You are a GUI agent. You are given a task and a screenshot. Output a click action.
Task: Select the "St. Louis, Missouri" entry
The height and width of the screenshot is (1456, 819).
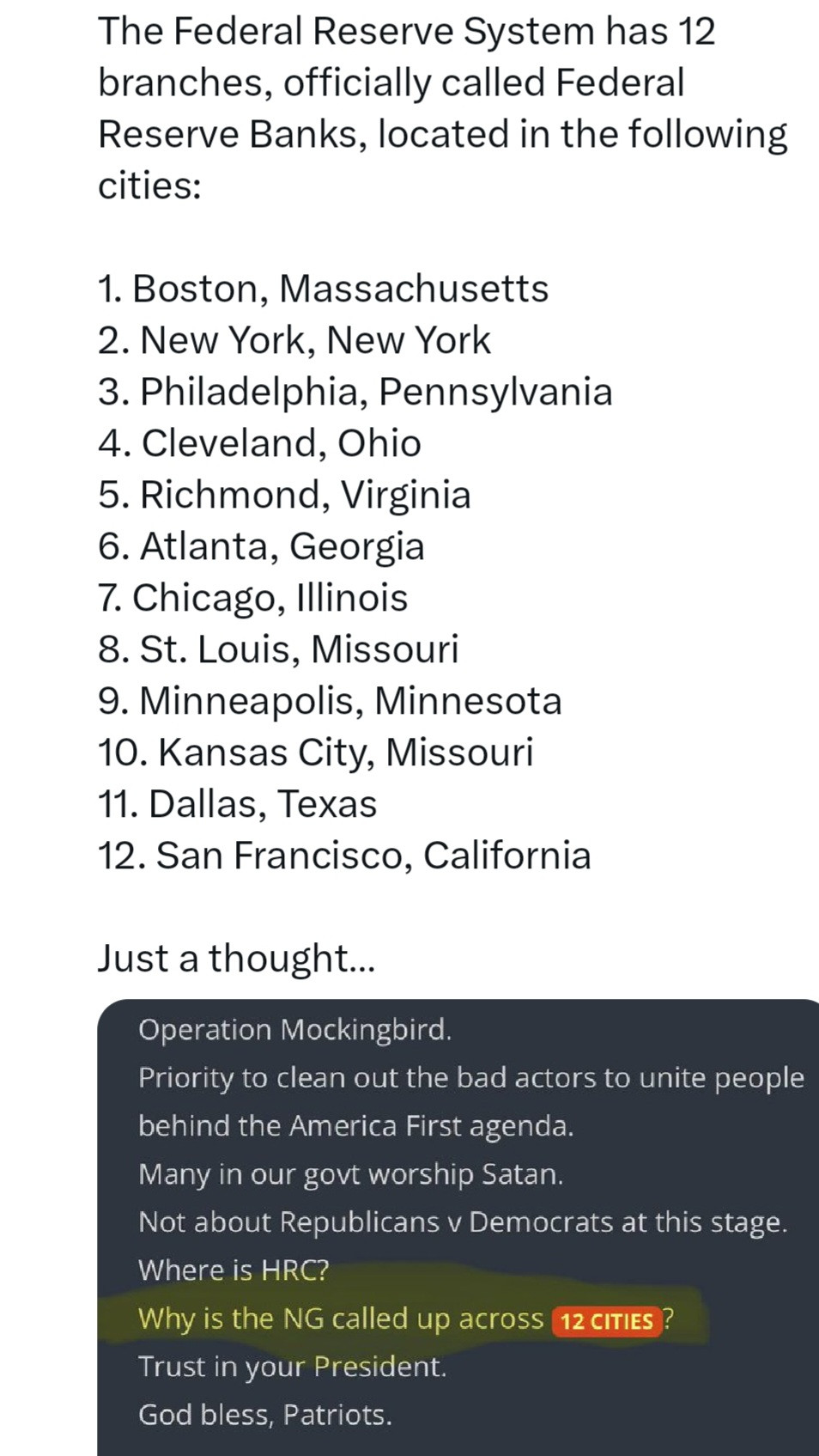(x=278, y=649)
